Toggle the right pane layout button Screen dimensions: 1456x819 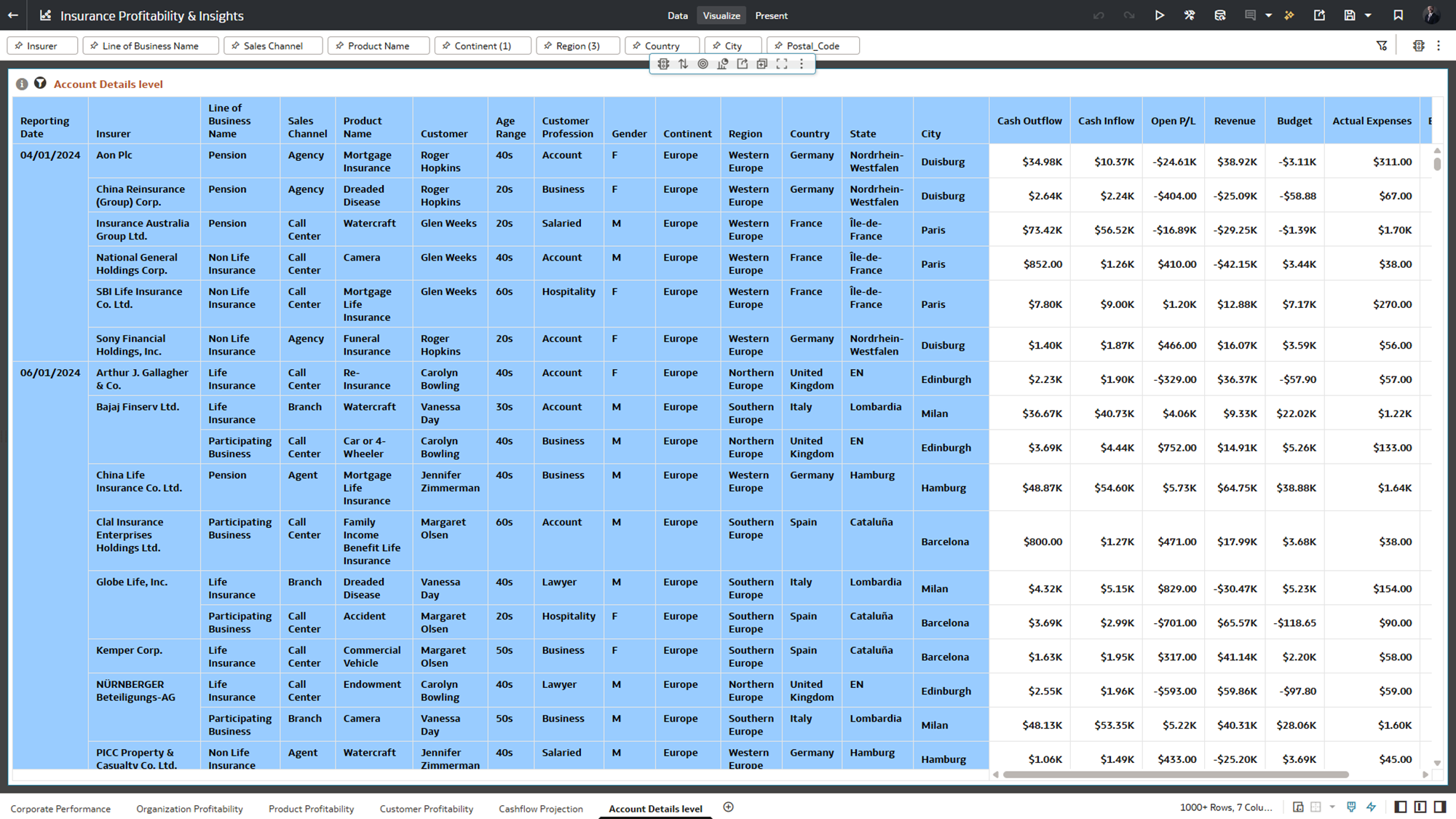(x=1440, y=807)
